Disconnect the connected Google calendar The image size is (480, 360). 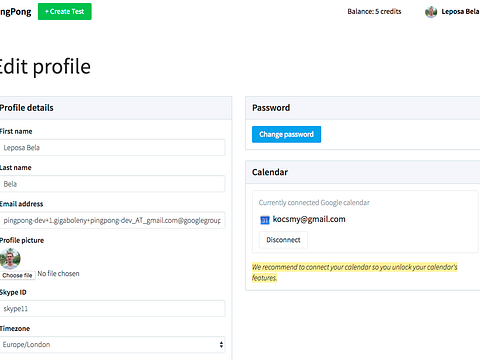[x=283, y=240]
